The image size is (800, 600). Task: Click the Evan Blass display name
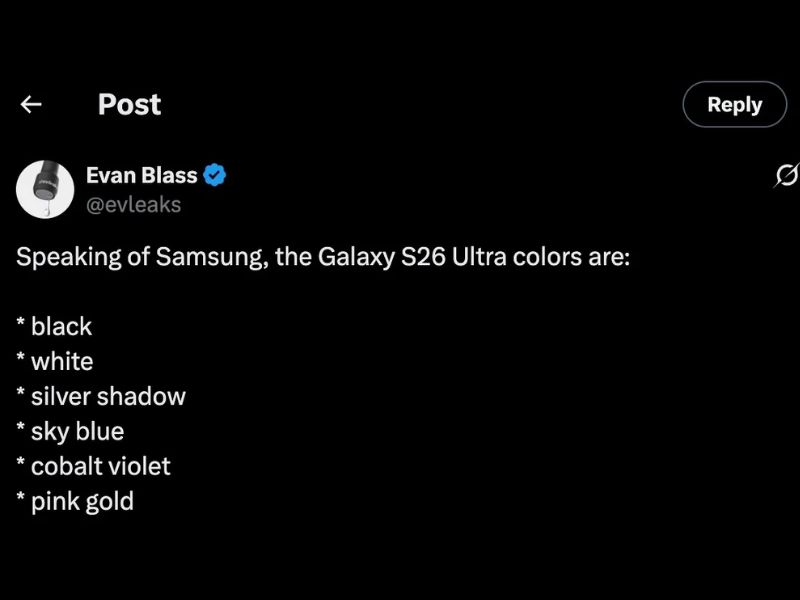coord(140,174)
